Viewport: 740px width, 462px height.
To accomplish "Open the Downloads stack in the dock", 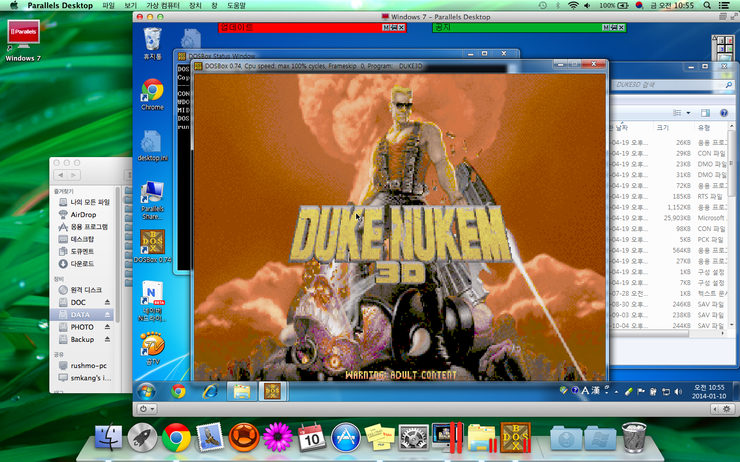I will click(565, 438).
